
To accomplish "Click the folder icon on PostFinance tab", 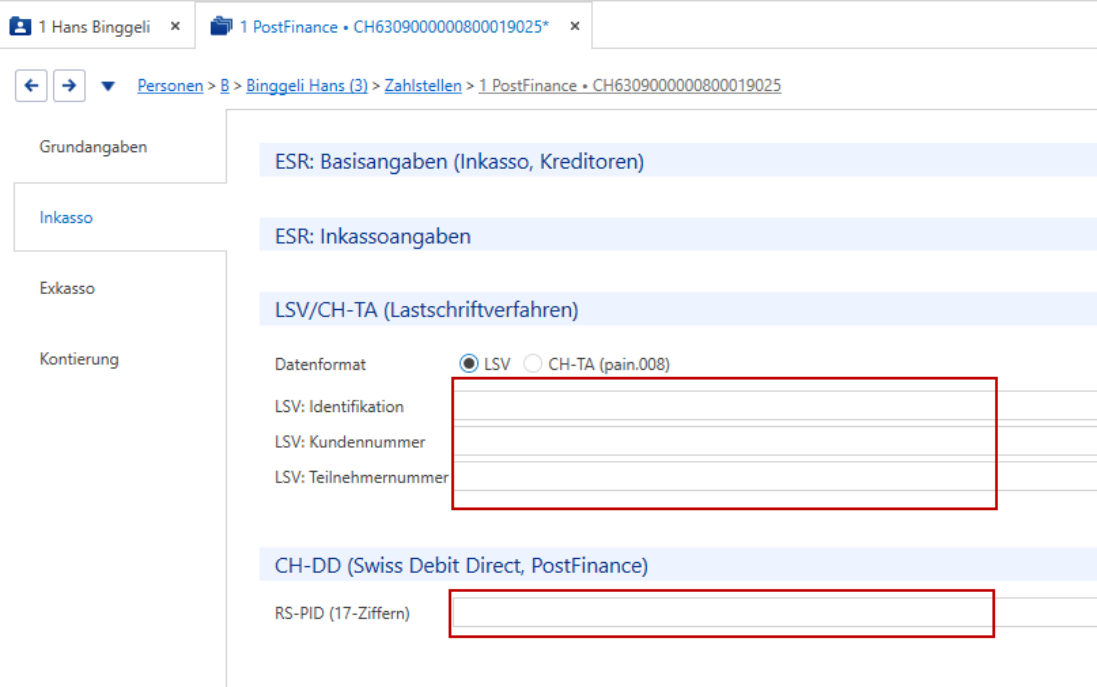I will coord(221,27).
